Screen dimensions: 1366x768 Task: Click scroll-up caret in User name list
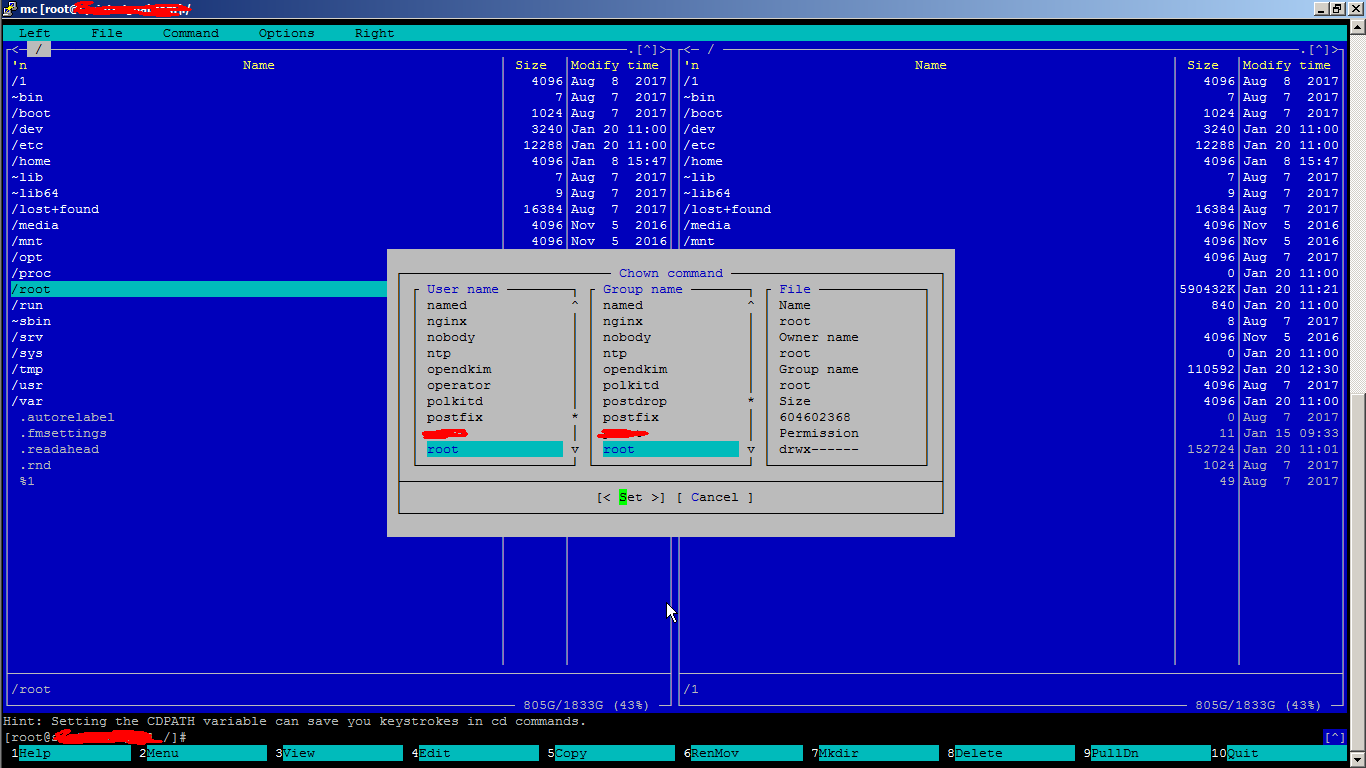pos(575,304)
